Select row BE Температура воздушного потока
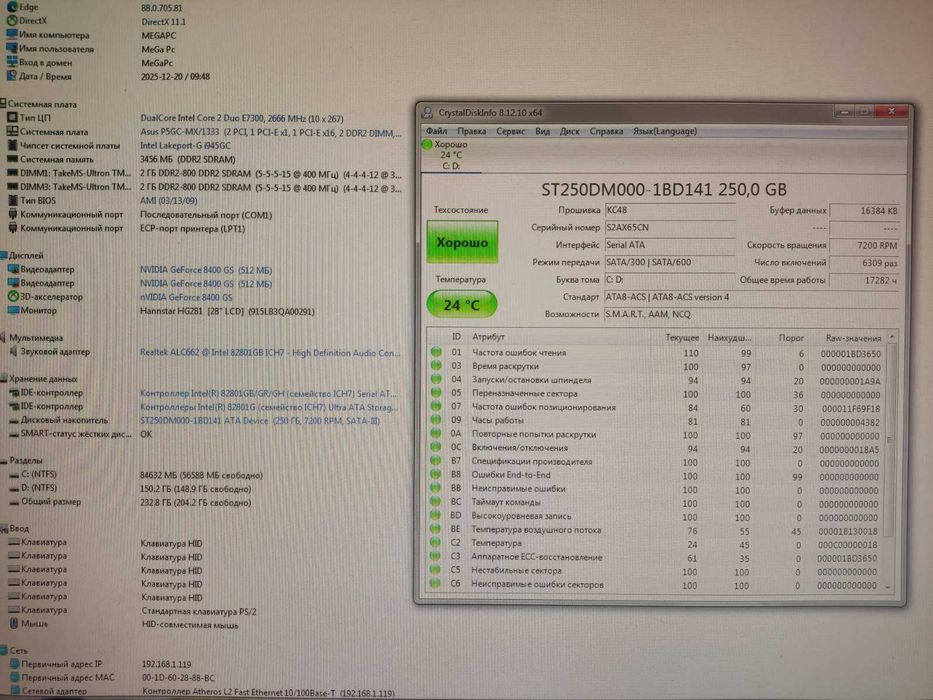Screen dimensions: 933x700 click(x=656, y=530)
